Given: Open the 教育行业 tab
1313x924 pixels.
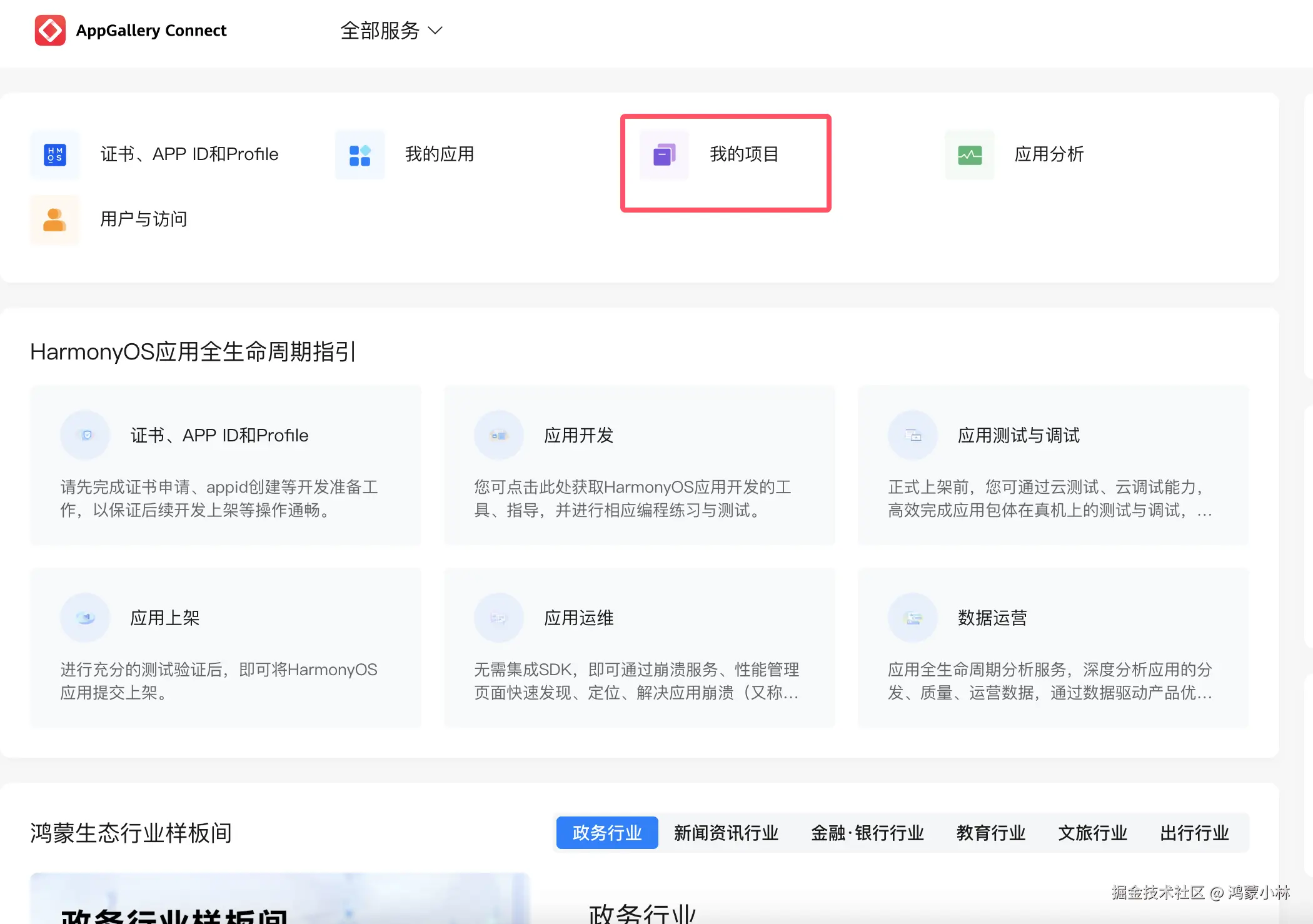Looking at the screenshot, I should coord(990,833).
